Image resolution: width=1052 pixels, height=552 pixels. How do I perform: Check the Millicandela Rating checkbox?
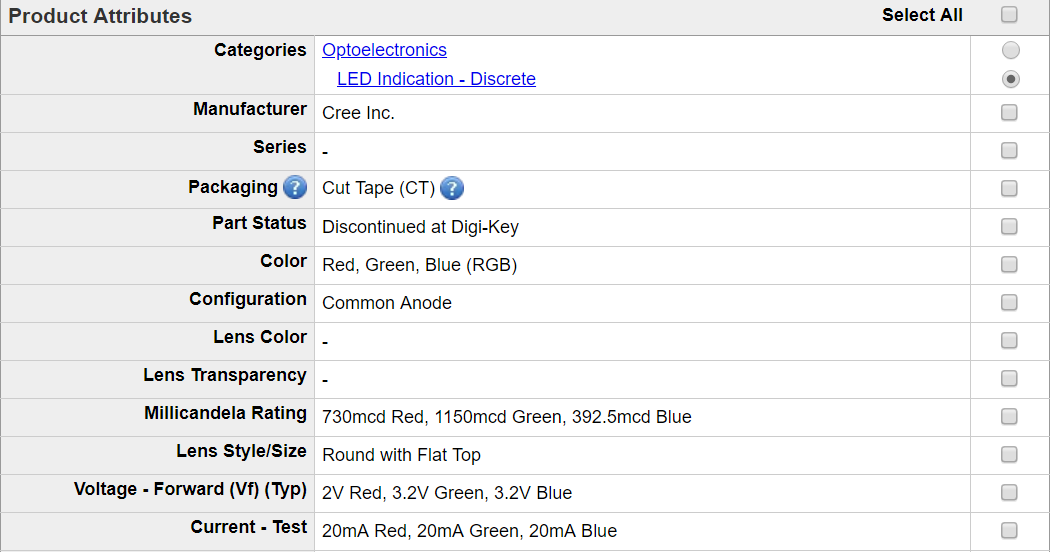tap(1009, 417)
